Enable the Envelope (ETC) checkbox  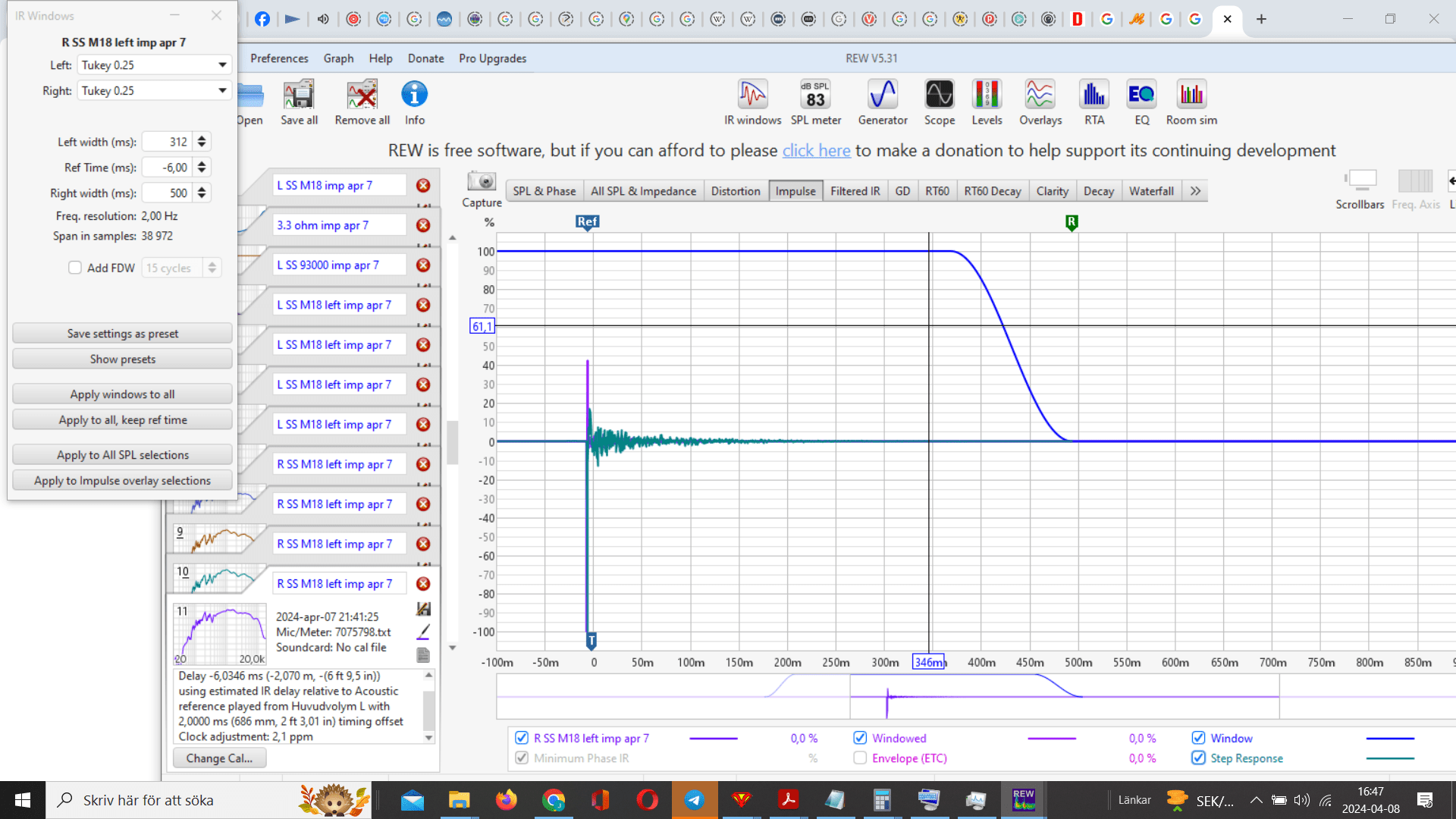pos(860,758)
